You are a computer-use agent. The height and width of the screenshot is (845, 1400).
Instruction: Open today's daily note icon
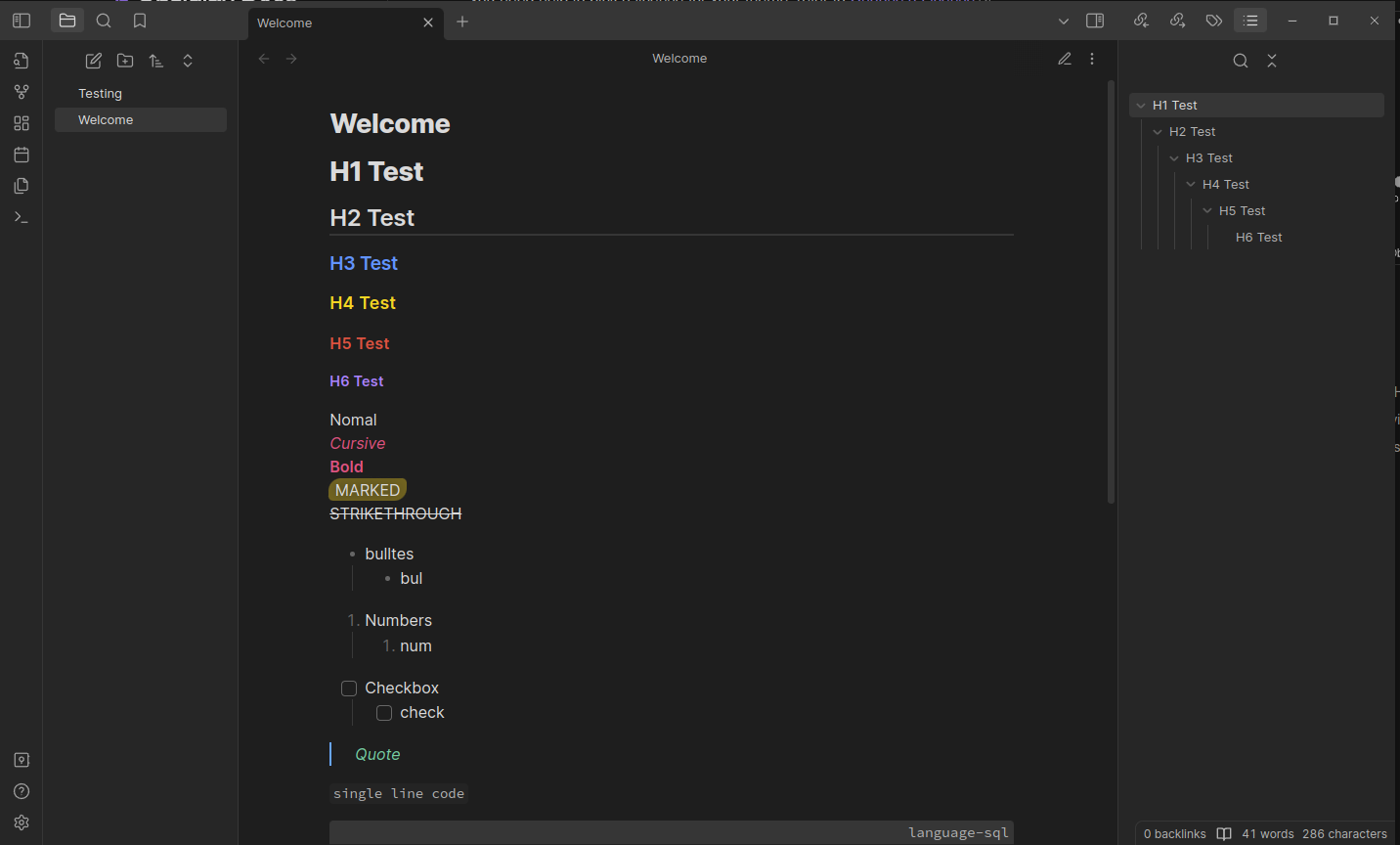(x=22, y=155)
